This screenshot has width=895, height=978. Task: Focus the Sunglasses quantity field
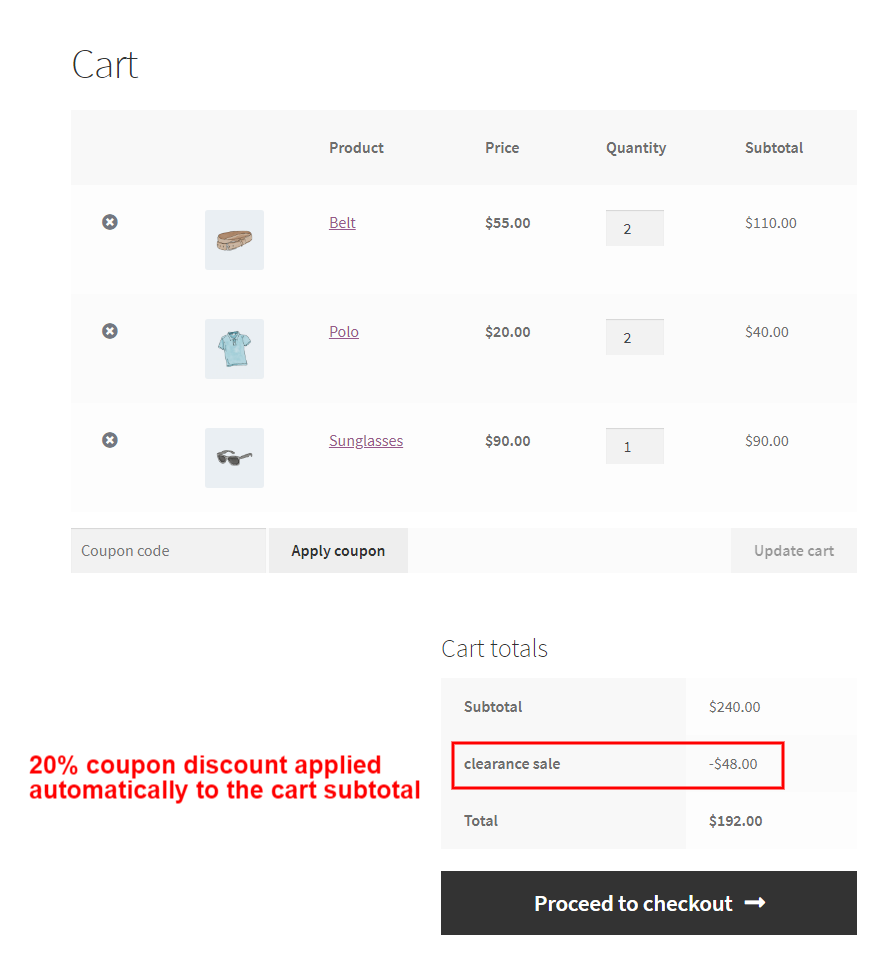pos(634,446)
